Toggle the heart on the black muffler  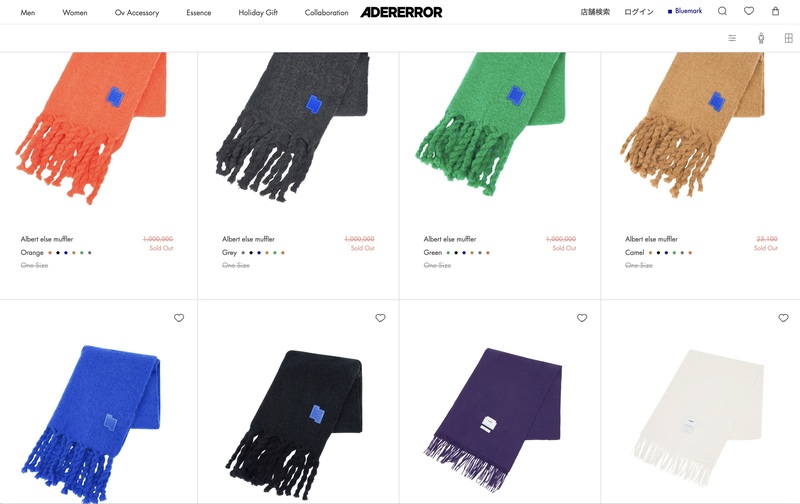click(x=380, y=318)
